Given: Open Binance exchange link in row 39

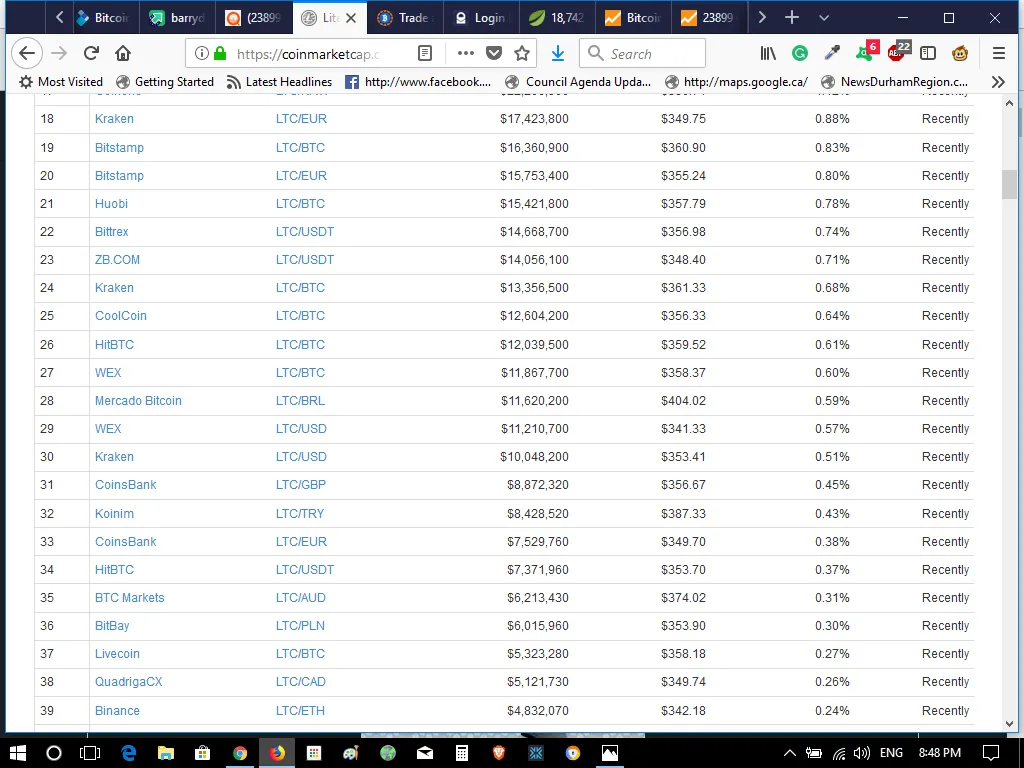Looking at the screenshot, I should point(118,711).
